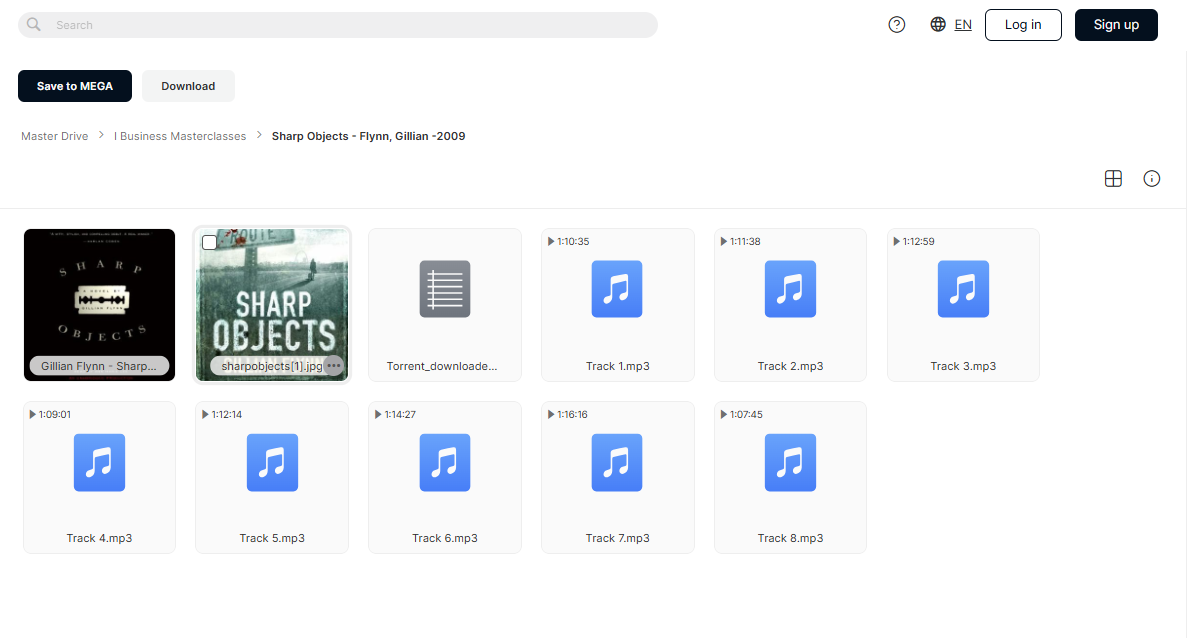
Task: Open the EN language selector
Action: coord(963,25)
